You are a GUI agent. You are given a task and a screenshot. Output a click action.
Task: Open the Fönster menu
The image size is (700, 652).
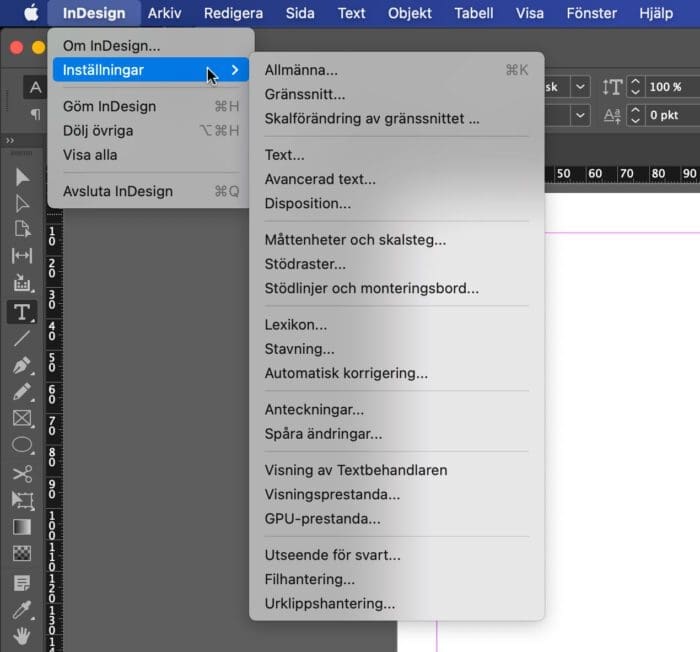point(592,13)
